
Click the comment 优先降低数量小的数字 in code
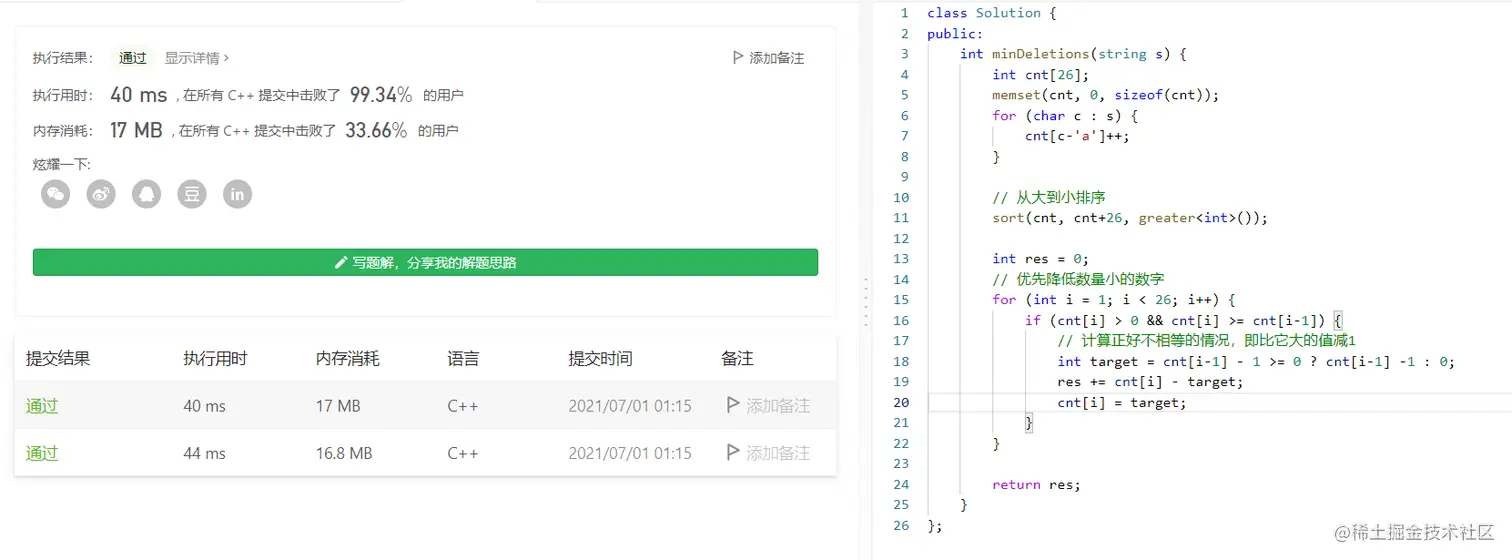point(1078,279)
